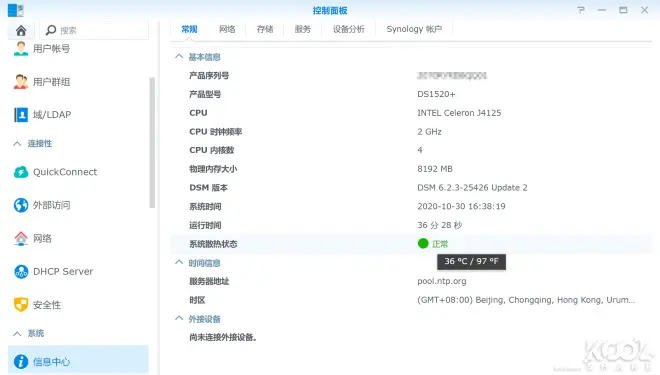Click the GMT+08:00 Beijing timezone value
This screenshot has width=660, height=375.
(526, 300)
